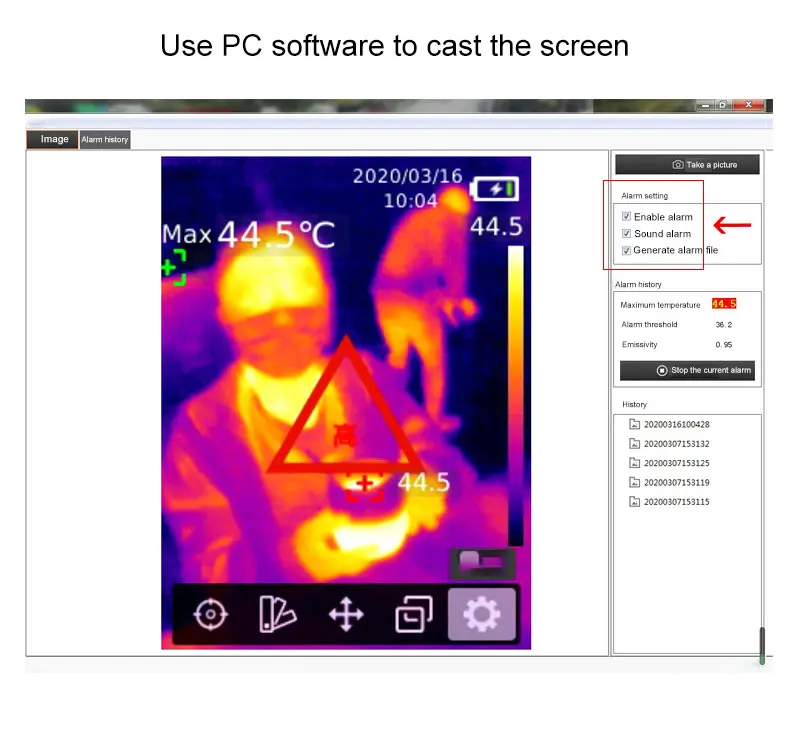Click the red high-temperature warning triangle
The image size is (790, 736).
pyautogui.click(x=346, y=407)
